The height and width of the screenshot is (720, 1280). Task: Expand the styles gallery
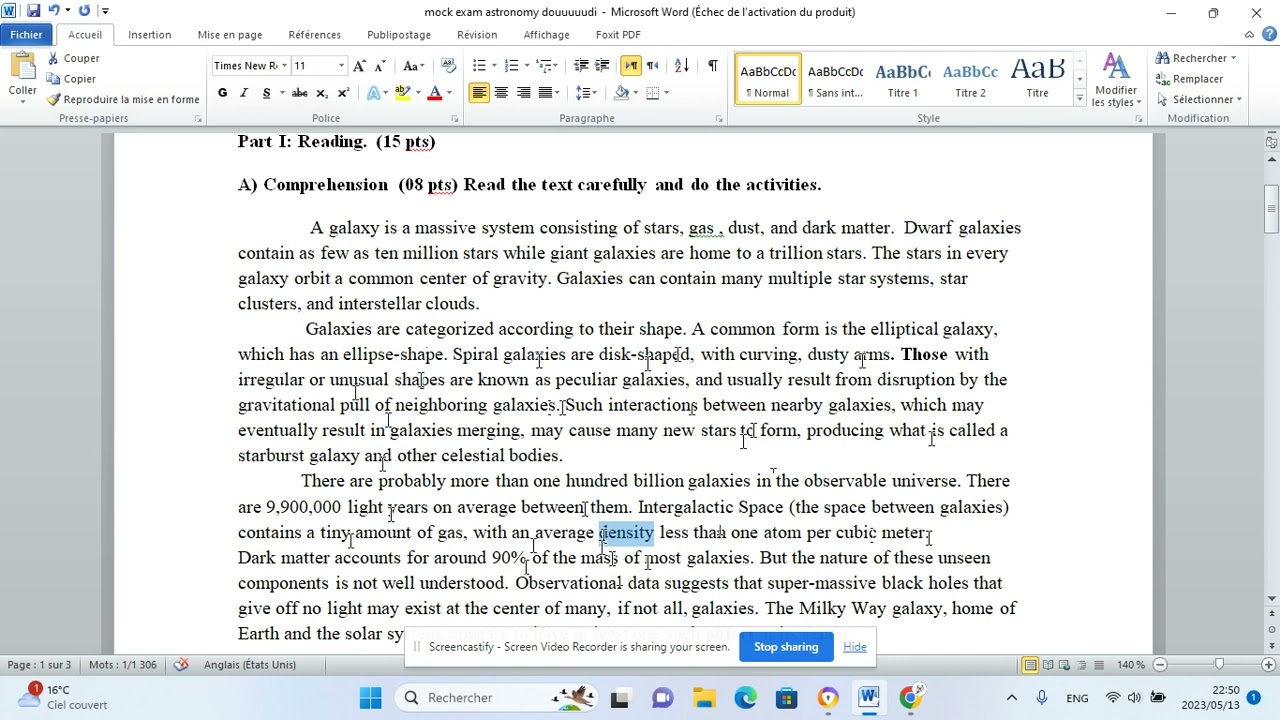(1080, 99)
